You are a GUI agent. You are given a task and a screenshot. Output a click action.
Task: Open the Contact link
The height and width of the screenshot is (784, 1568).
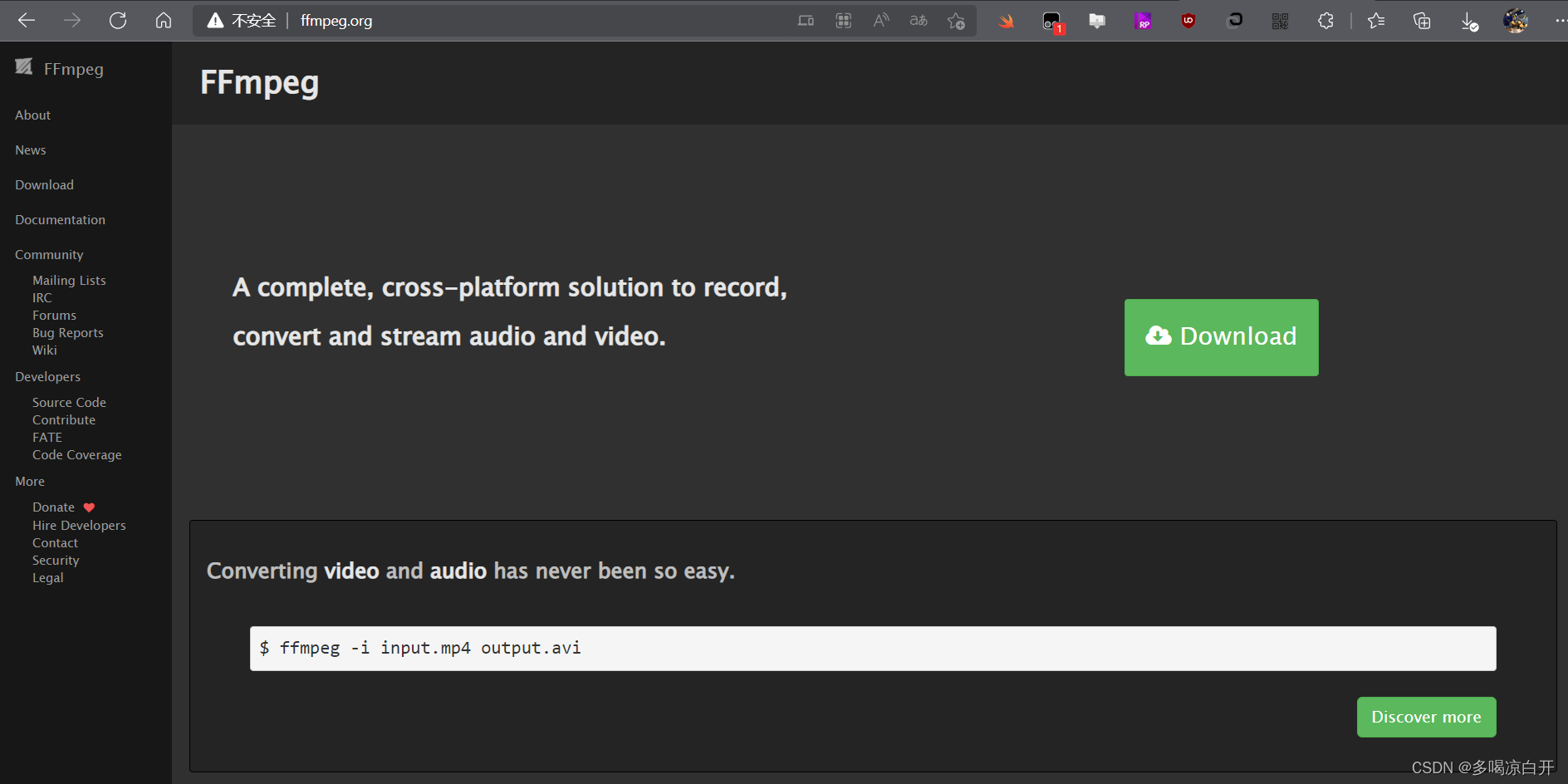tap(56, 543)
